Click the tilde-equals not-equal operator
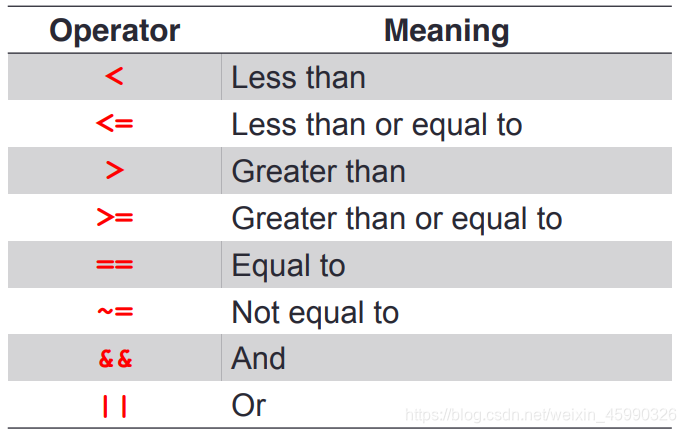686x433 pixels. [x=115, y=311]
